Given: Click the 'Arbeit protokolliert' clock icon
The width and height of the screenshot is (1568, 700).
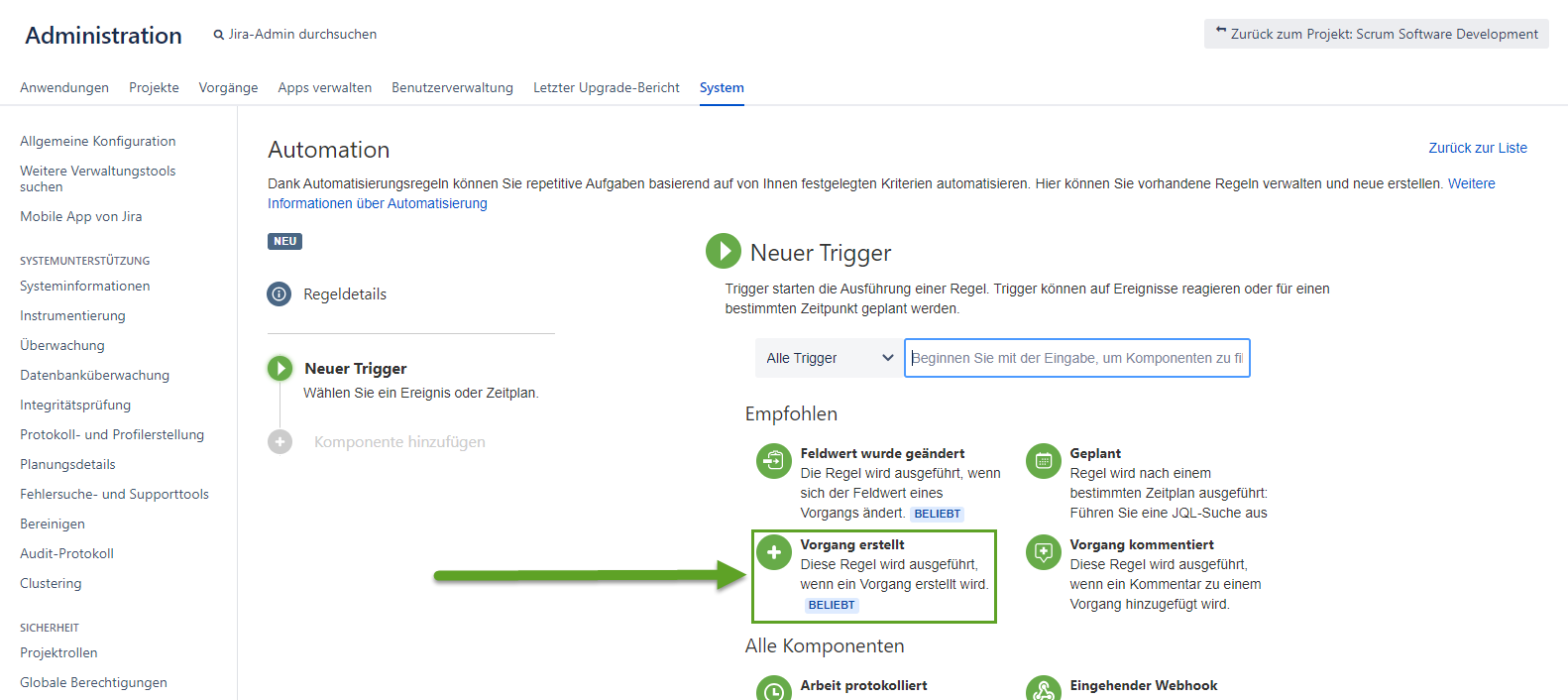Looking at the screenshot, I should (773, 691).
